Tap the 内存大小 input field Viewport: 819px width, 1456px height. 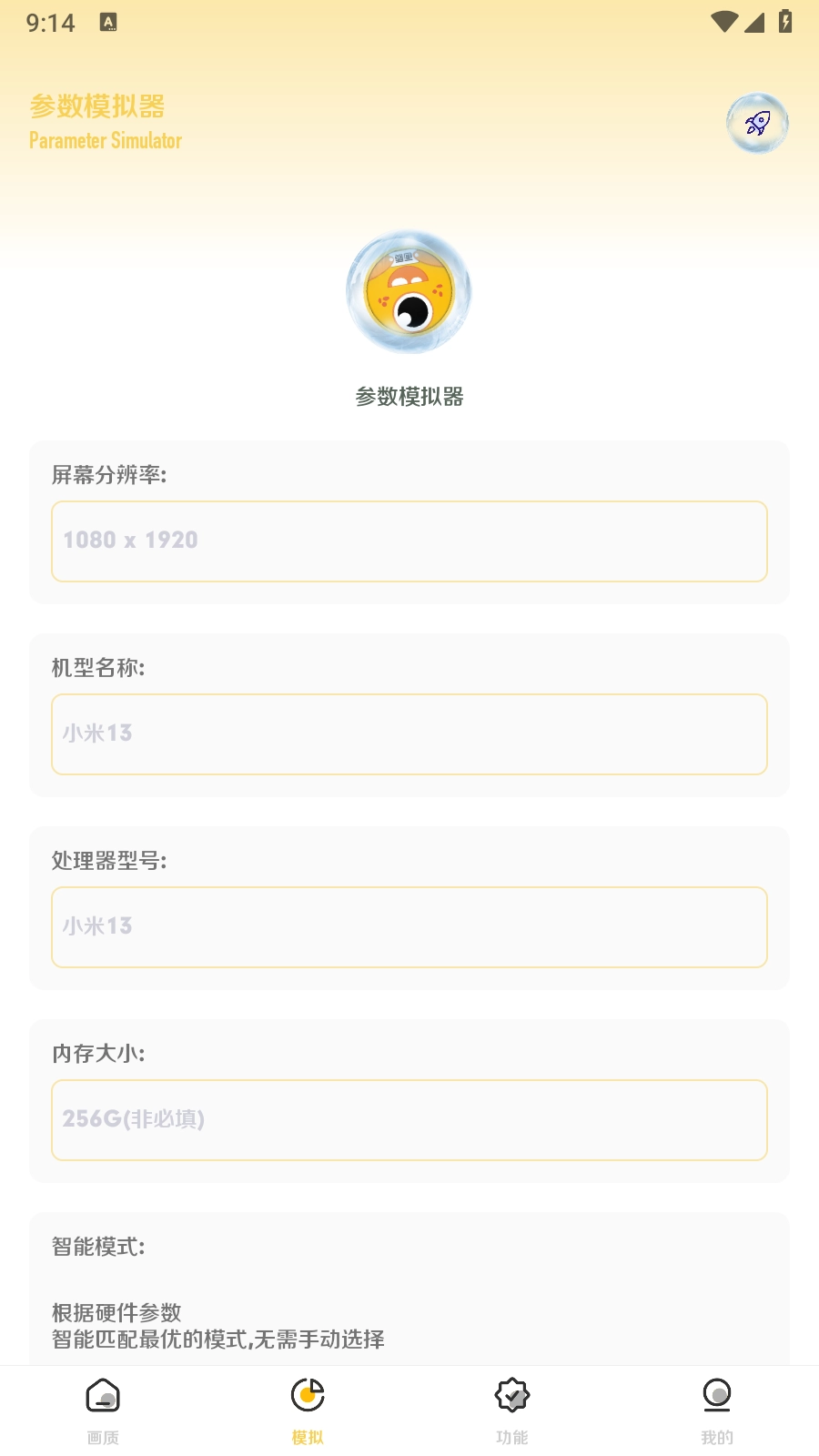[x=409, y=1120]
